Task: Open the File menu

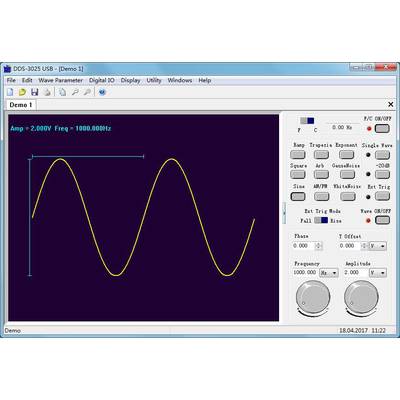Action: [x=11, y=80]
